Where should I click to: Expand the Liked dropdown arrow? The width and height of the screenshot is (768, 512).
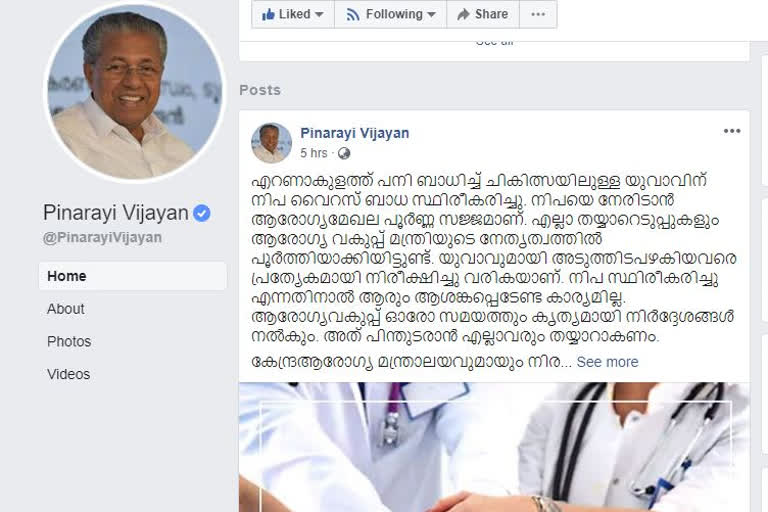click(319, 15)
